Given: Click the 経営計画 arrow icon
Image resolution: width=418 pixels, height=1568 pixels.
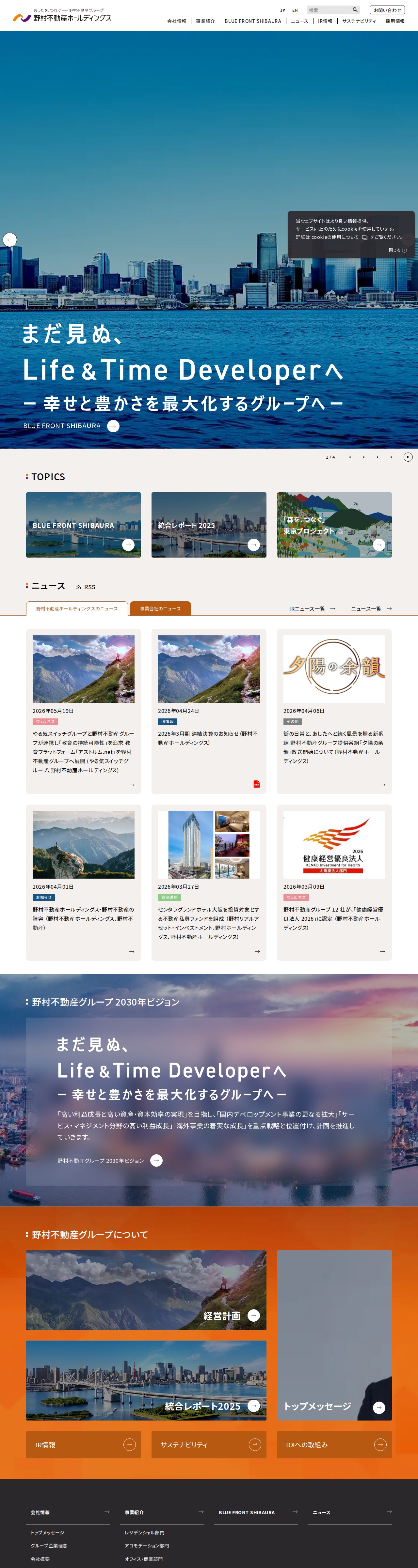Looking at the screenshot, I should click(x=254, y=1315).
